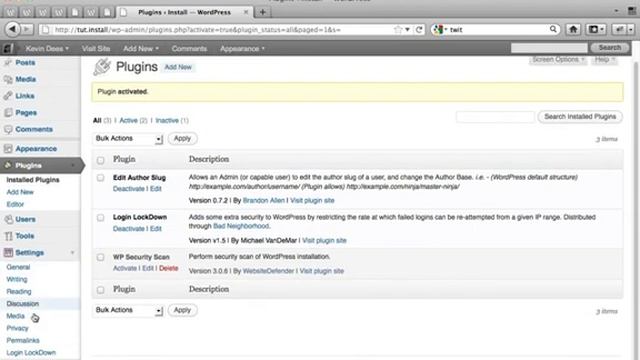
Task: Click the page vertical scrollbar
Action: pyautogui.click(x=636, y=208)
